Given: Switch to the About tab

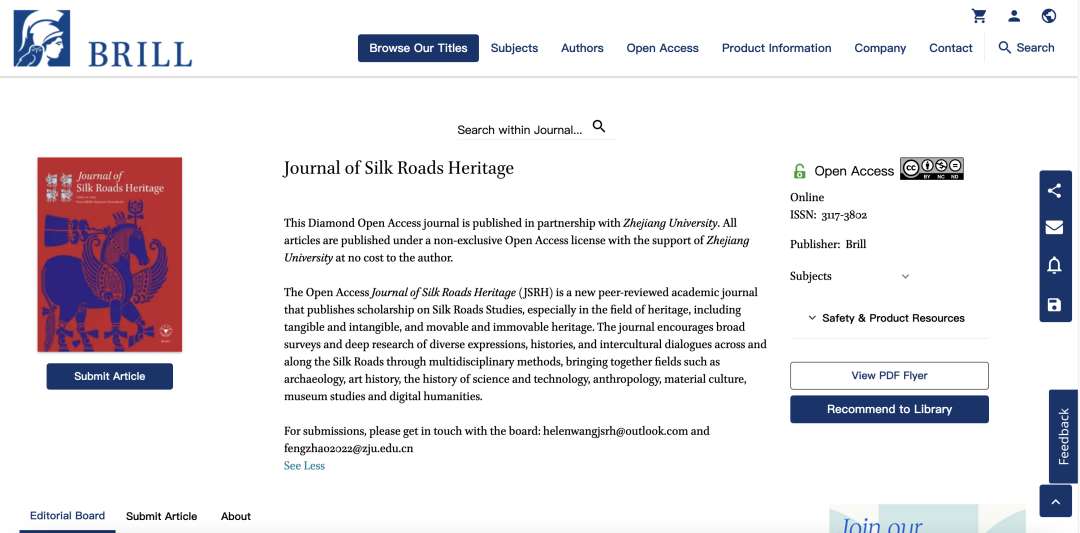Looking at the screenshot, I should (x=236, y=516).
